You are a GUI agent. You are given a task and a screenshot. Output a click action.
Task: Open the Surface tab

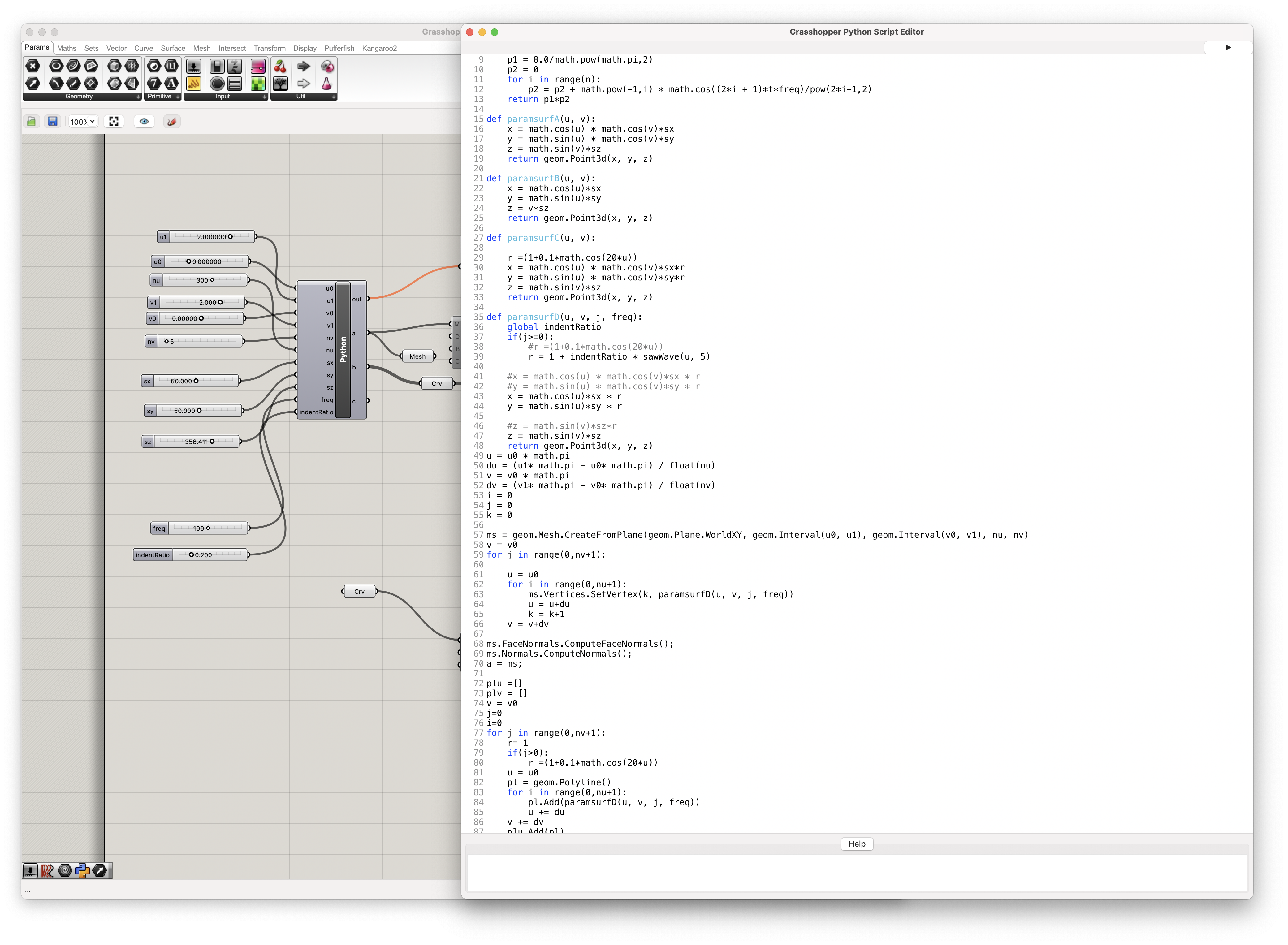coord(173,48)
